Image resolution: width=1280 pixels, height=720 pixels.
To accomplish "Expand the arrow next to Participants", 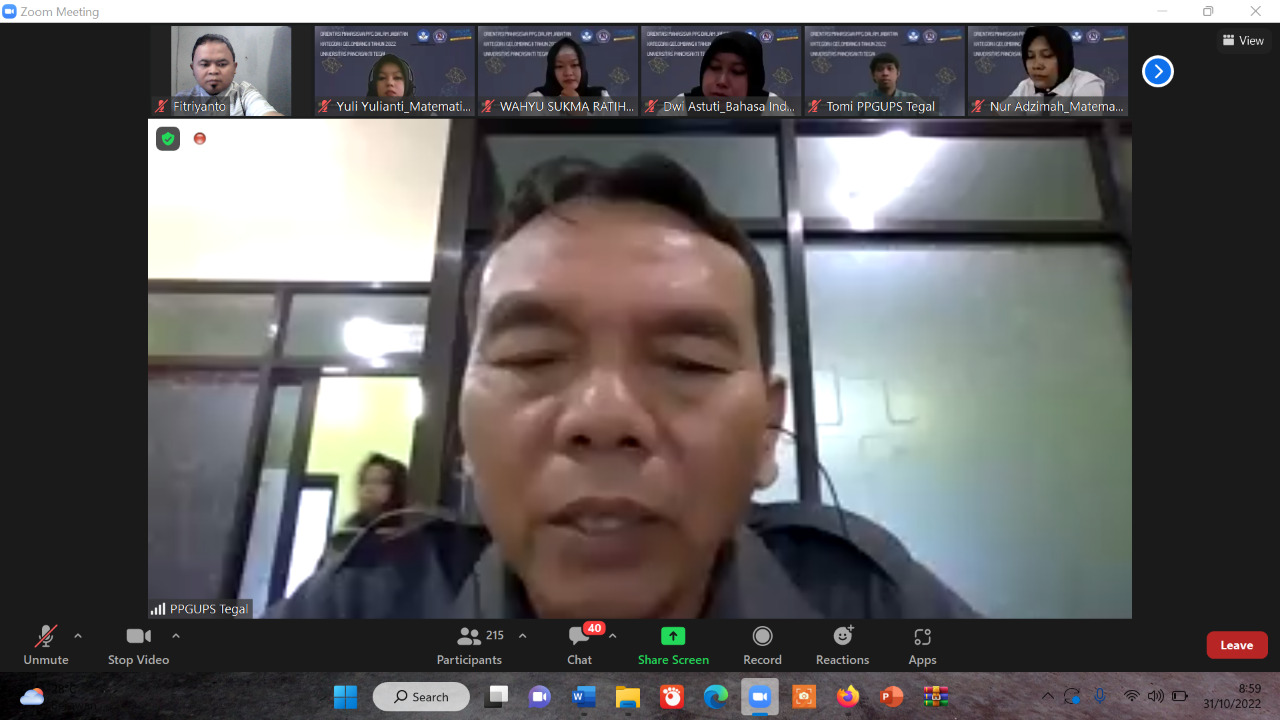I will tap(522, 636).
